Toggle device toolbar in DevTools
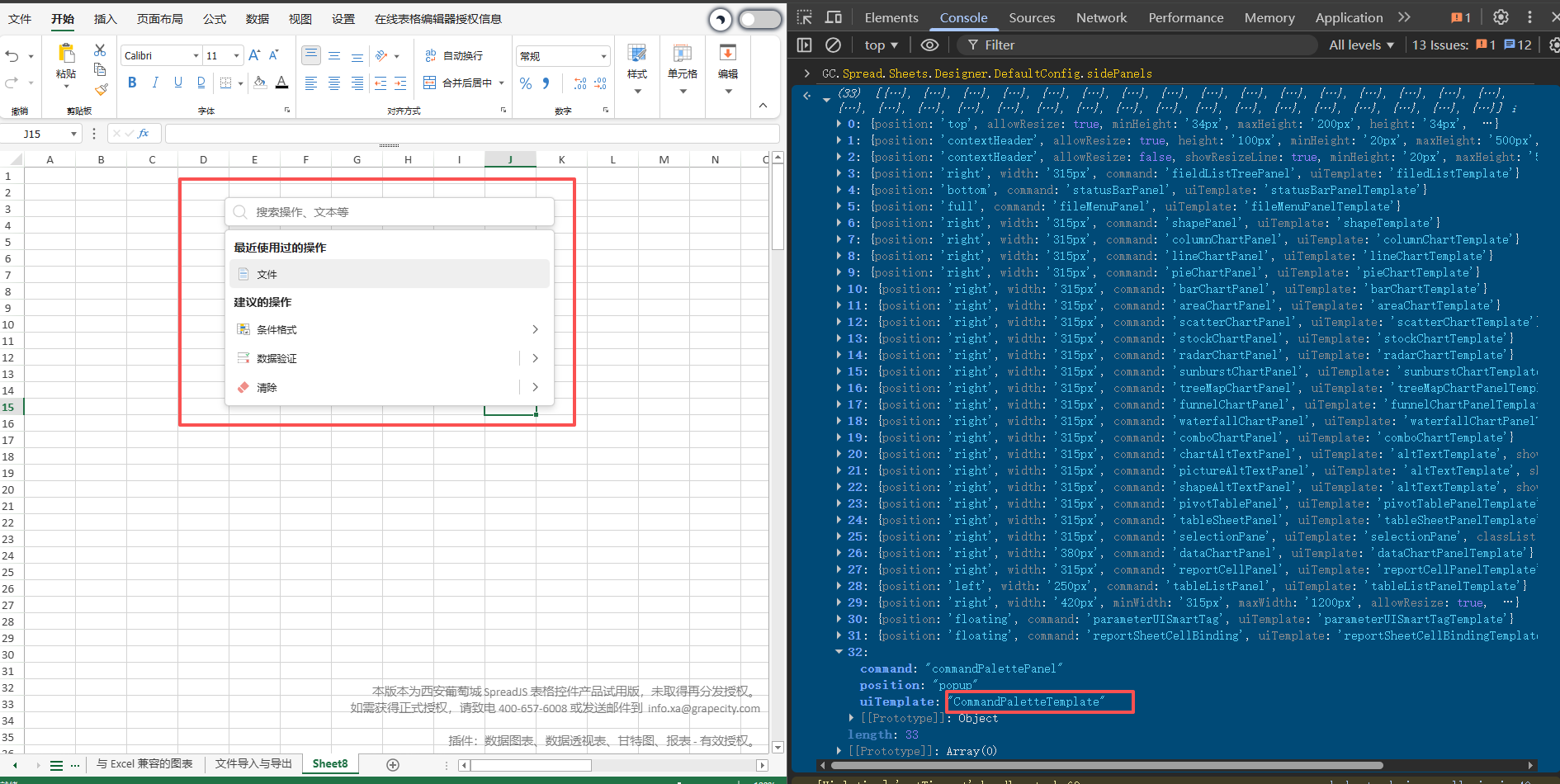 834,17
